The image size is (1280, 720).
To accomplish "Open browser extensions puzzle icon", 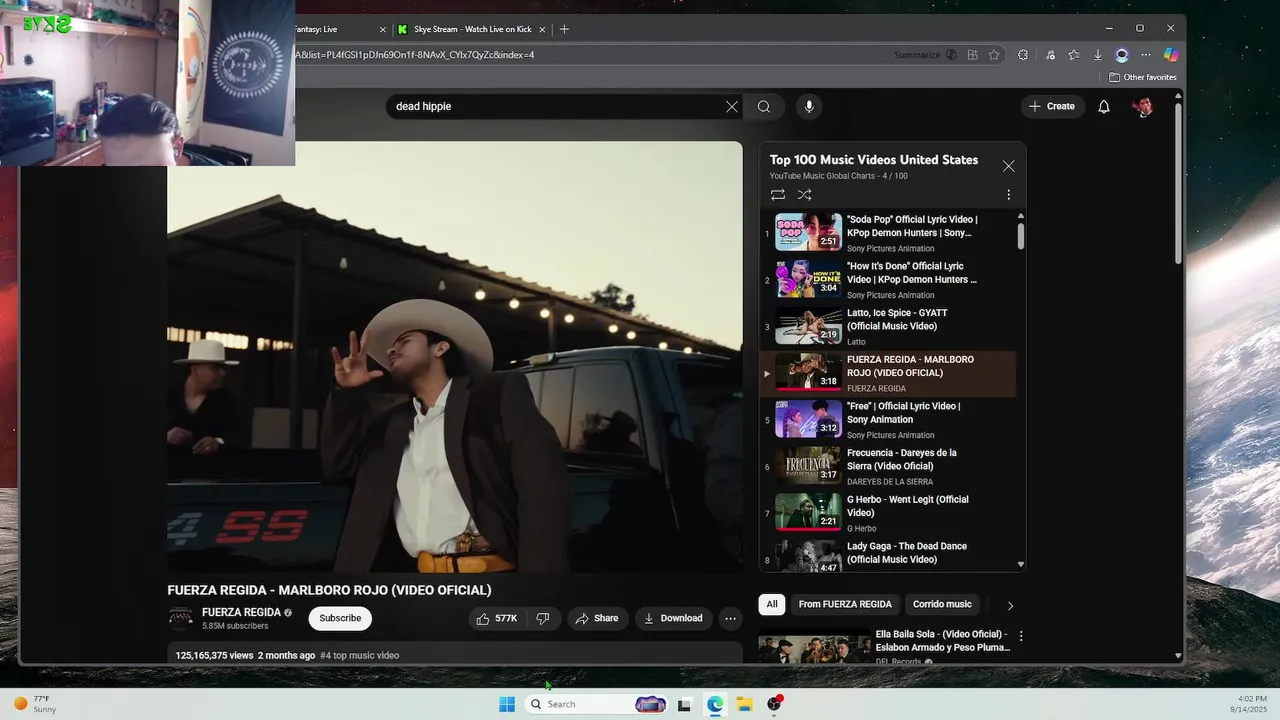I will [x=1023, y=55].
